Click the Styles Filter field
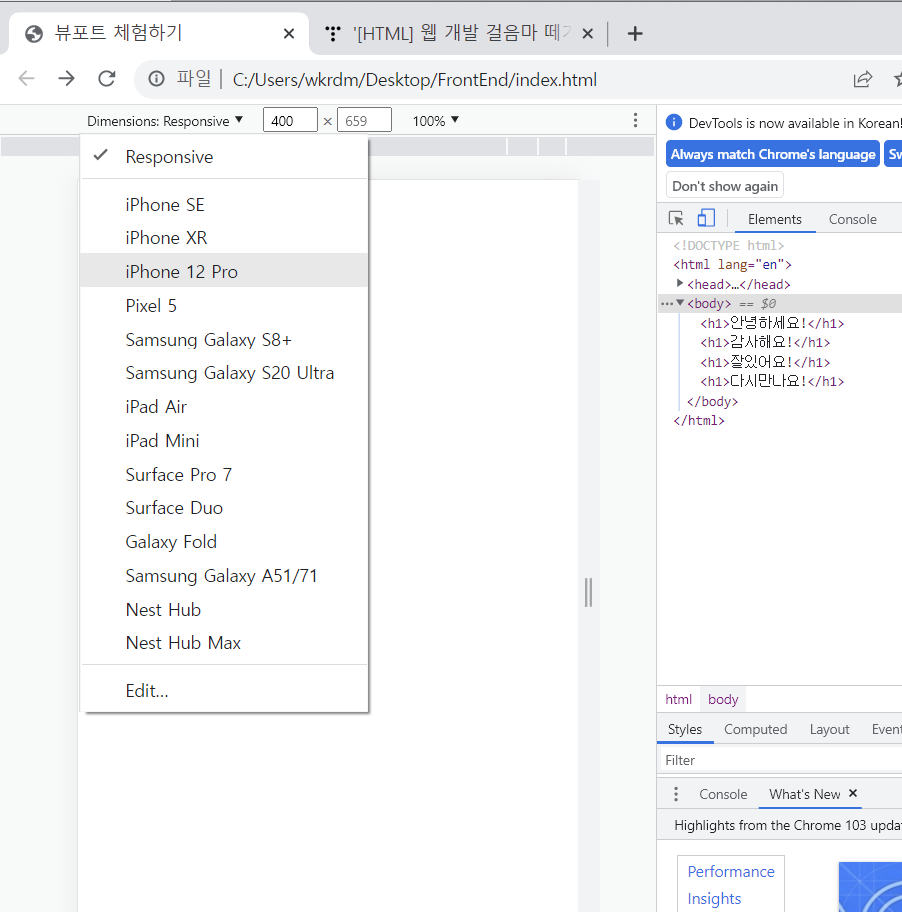902x912 pixels. (780, 760)
